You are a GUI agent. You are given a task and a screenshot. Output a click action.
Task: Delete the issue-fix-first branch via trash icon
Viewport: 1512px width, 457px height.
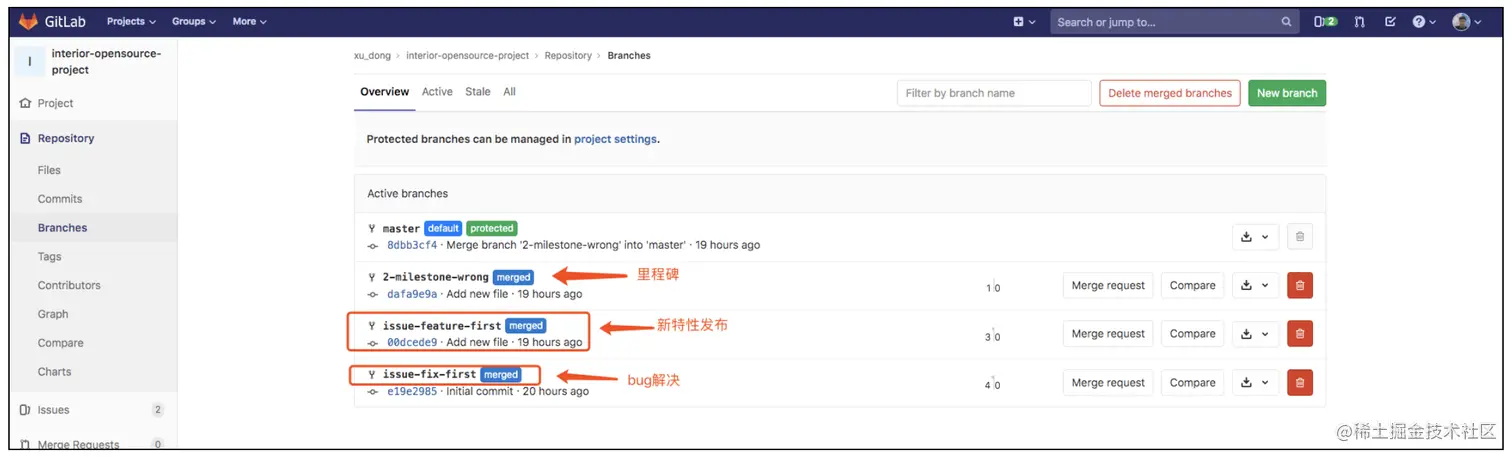(1300, 382)
